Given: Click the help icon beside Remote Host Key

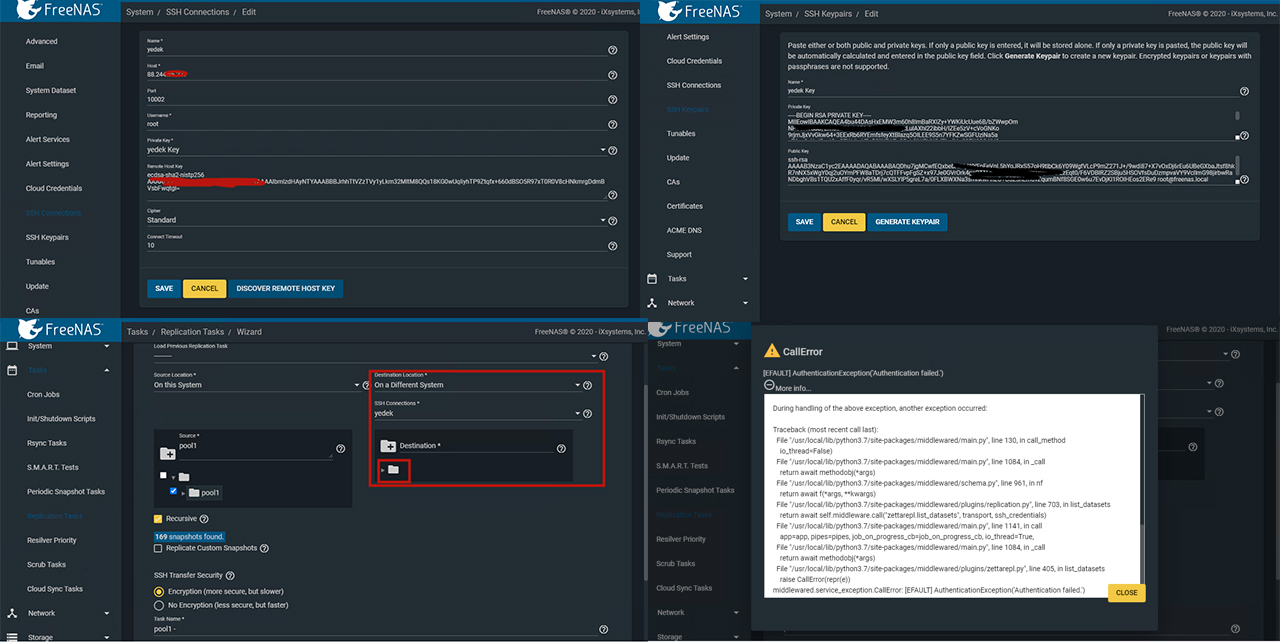Looking at the screenshot, I should [x=612, y=195].
